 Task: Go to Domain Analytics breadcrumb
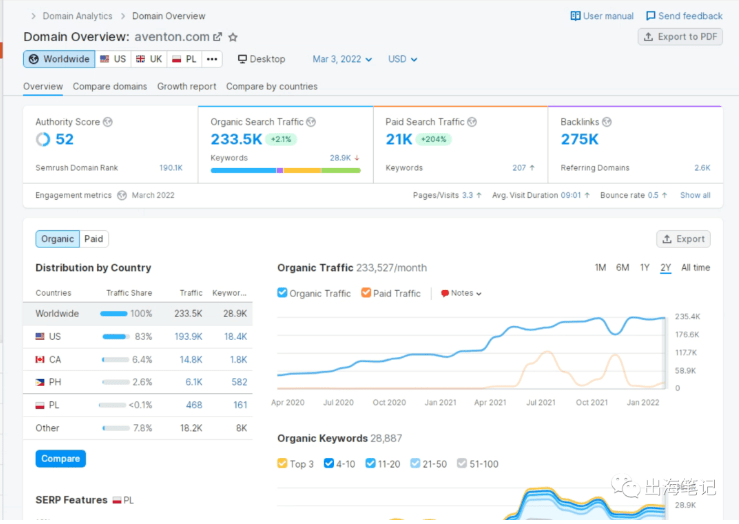click(x=78, y=16)
